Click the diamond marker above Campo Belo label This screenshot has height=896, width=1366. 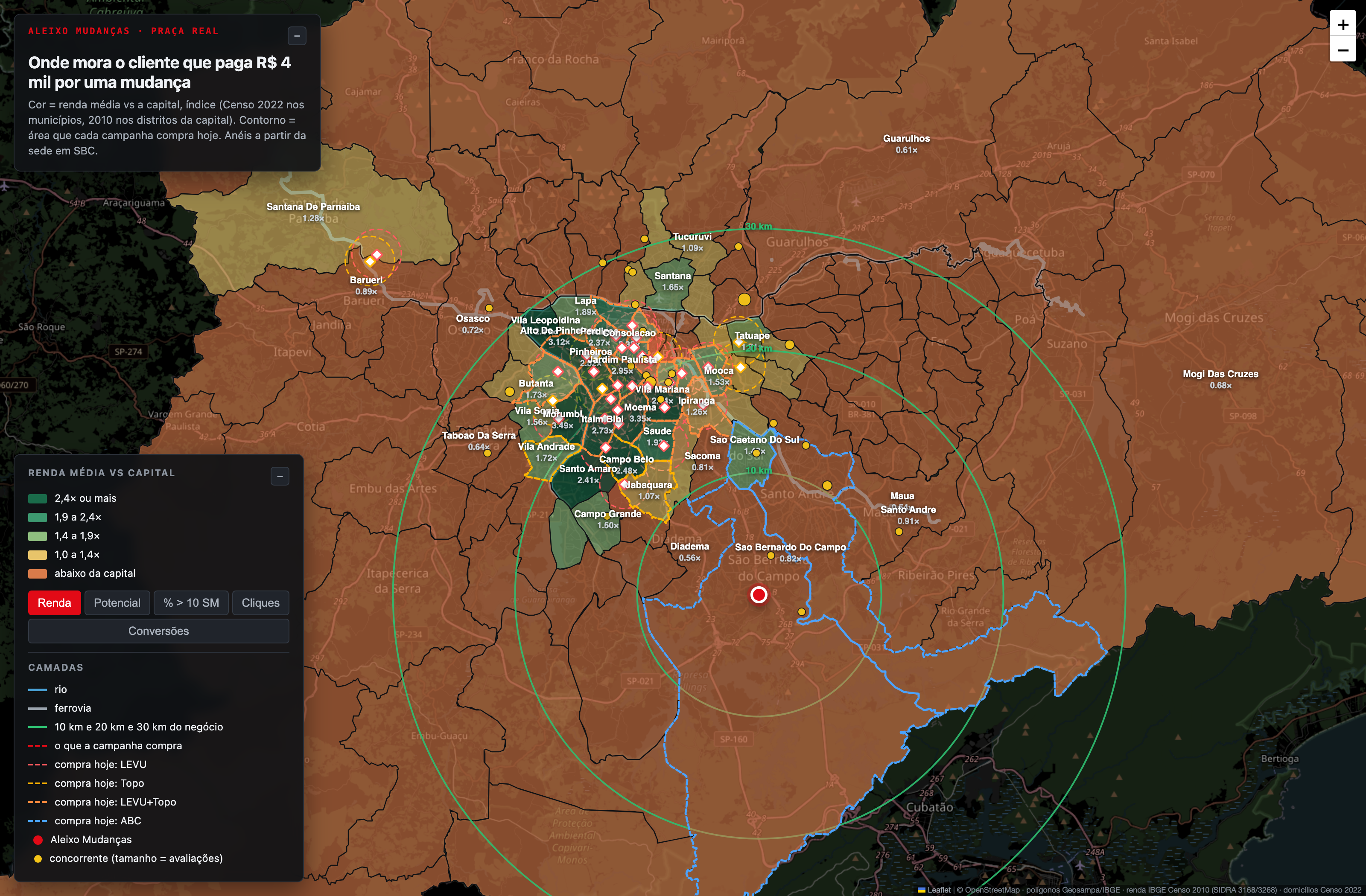[605, 448]
